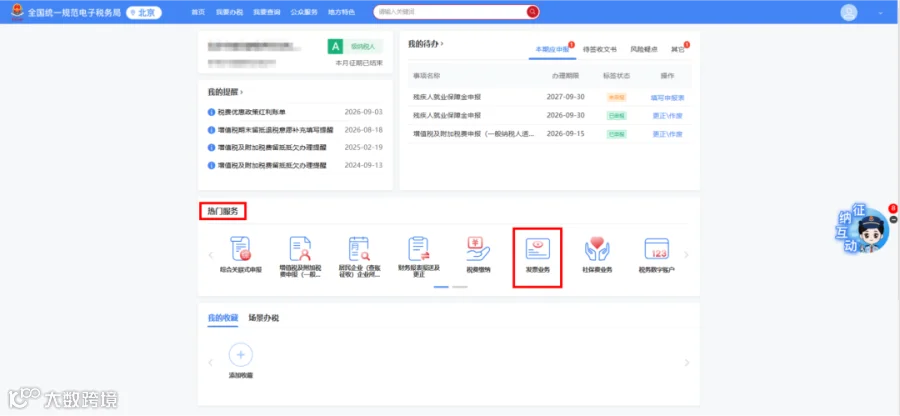Screen dimensions: 900x416
Task: Click info icon beside 2025-02-19 reminder
Action: (x=211, y=147)
